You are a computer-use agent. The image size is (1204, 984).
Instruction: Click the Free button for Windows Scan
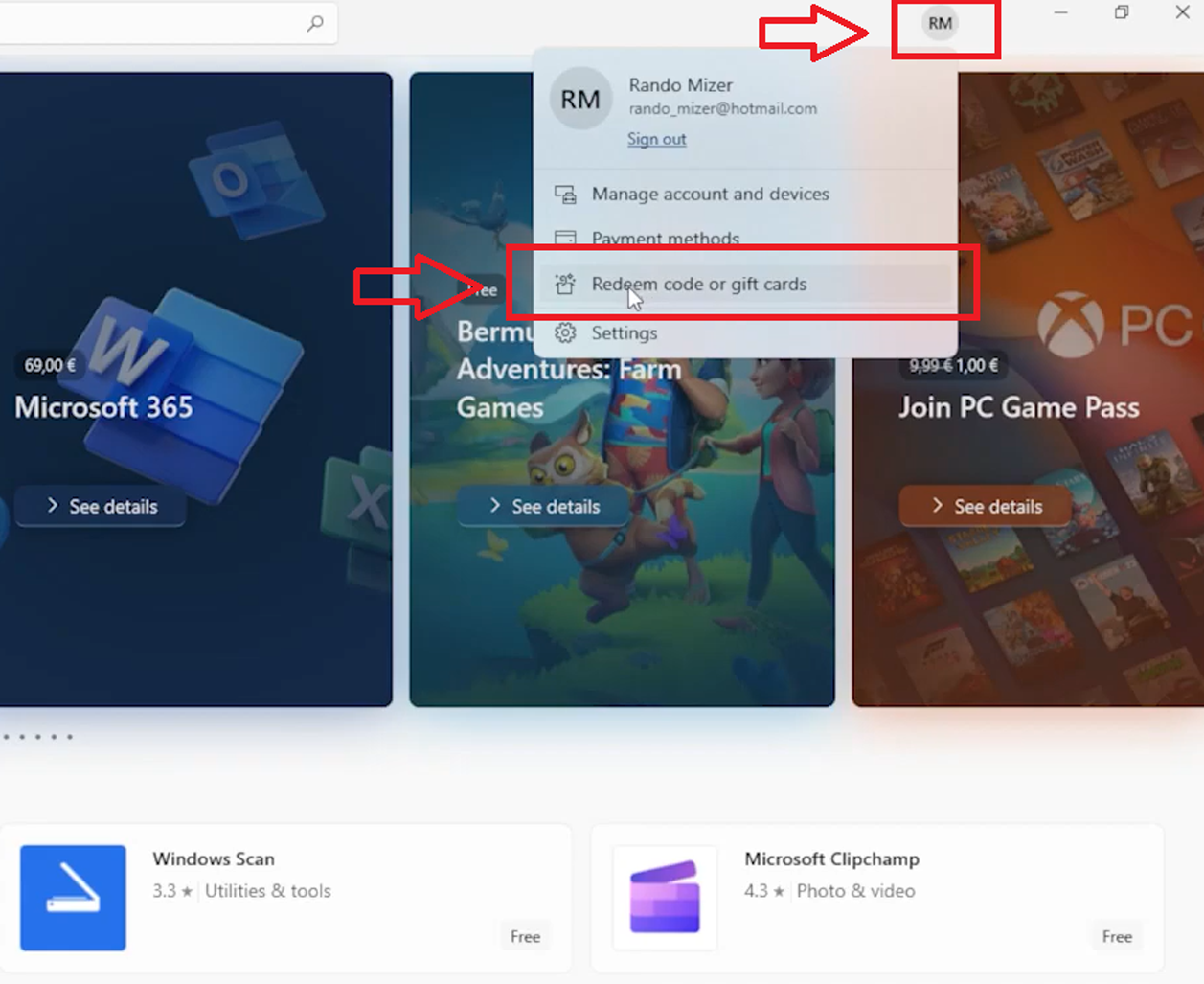[x=525, y=936]
